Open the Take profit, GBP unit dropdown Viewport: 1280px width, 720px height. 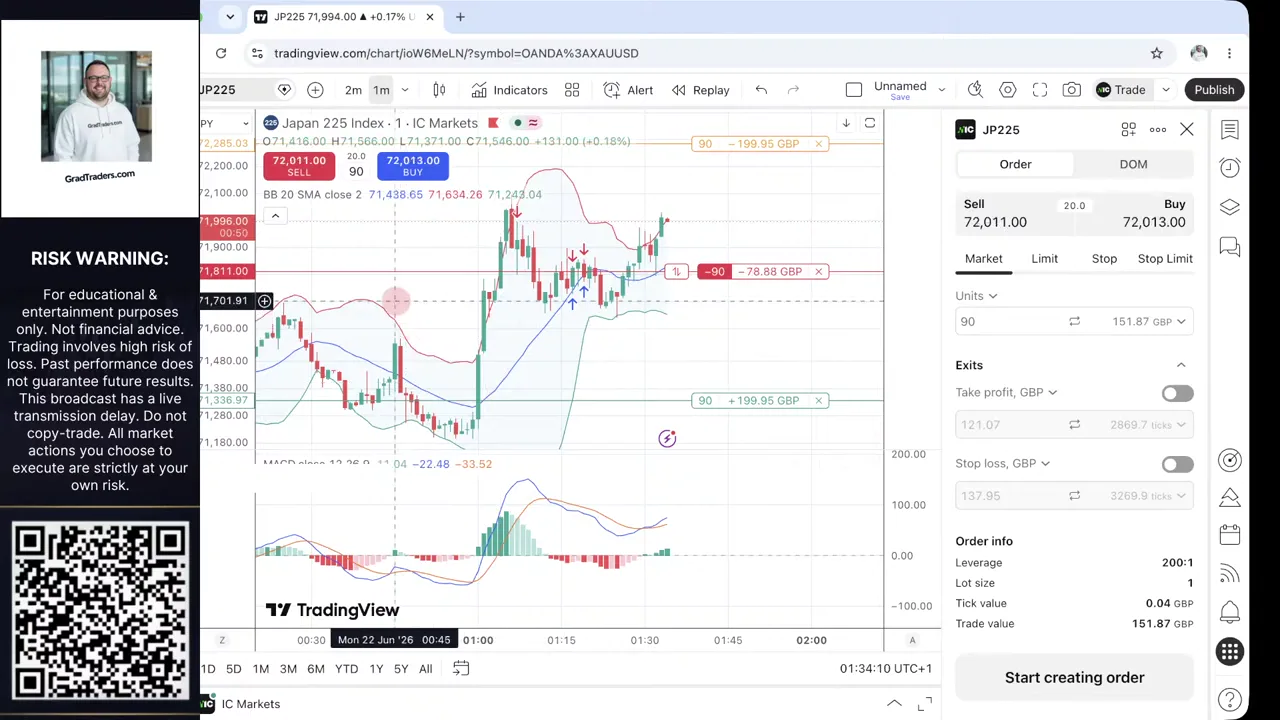tap(1006, 393)
